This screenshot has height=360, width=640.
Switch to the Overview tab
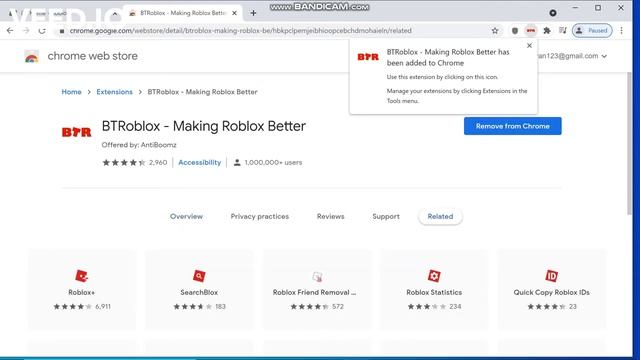(186, 216)
